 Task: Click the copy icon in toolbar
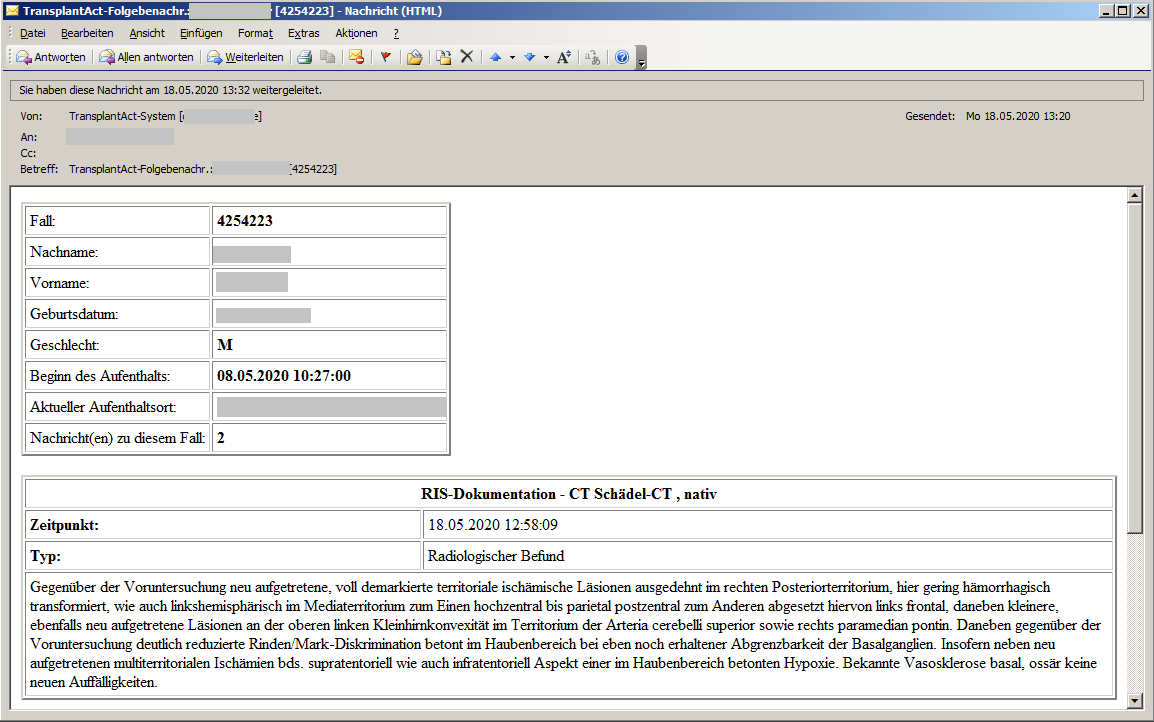click(x=327, y=57)
